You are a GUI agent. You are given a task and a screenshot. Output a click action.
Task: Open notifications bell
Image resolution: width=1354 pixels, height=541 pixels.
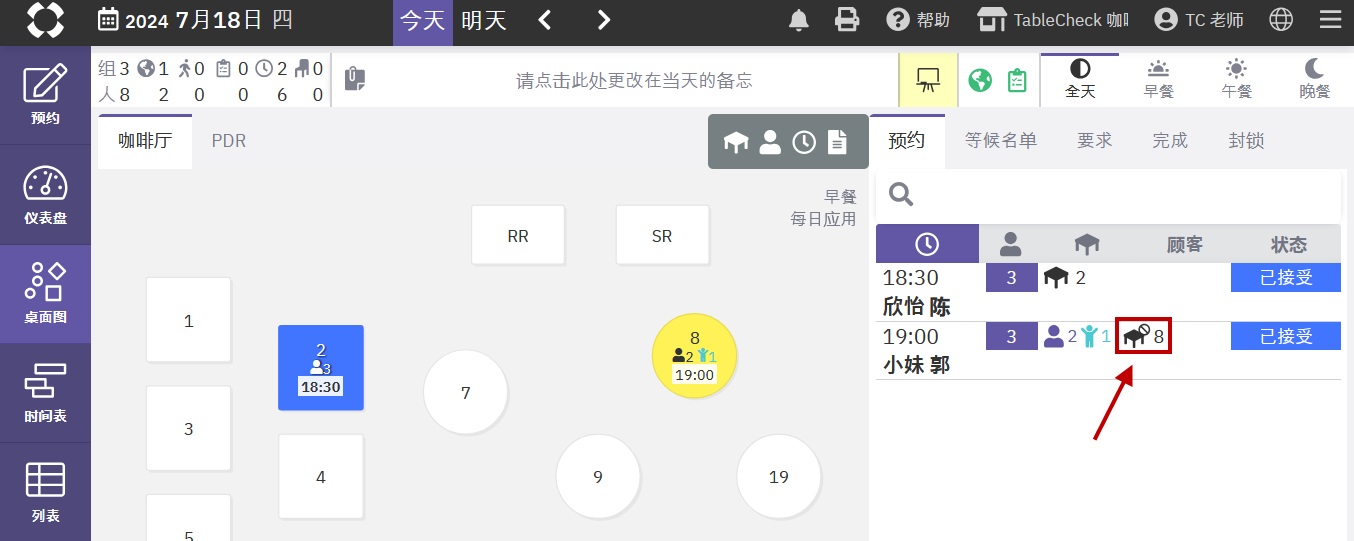point(799,20)
